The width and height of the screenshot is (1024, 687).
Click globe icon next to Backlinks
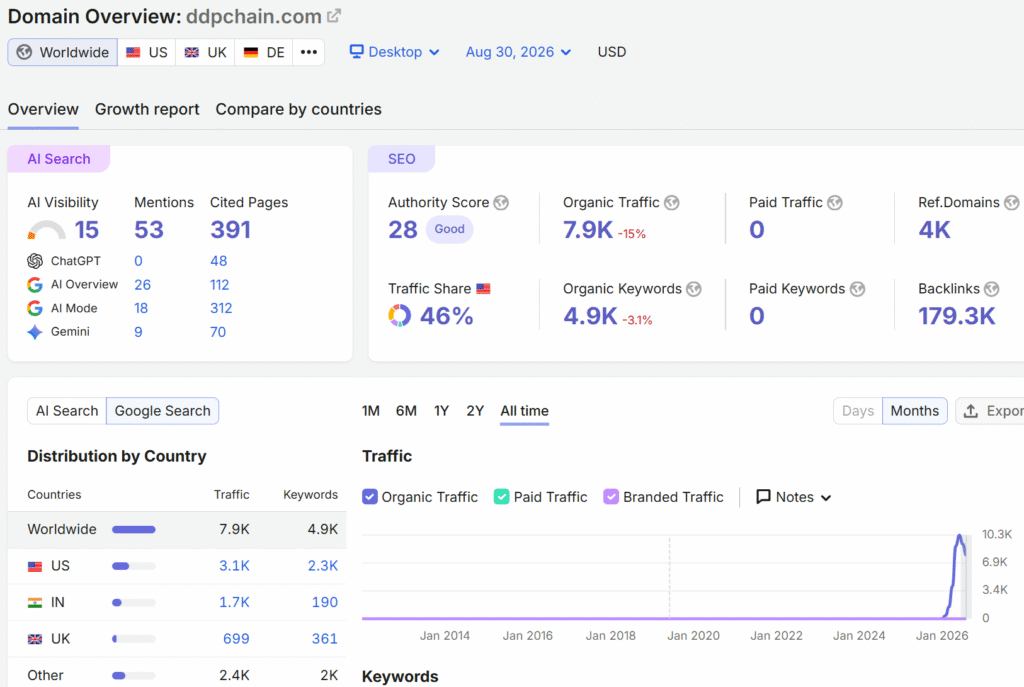click(991, 289)
